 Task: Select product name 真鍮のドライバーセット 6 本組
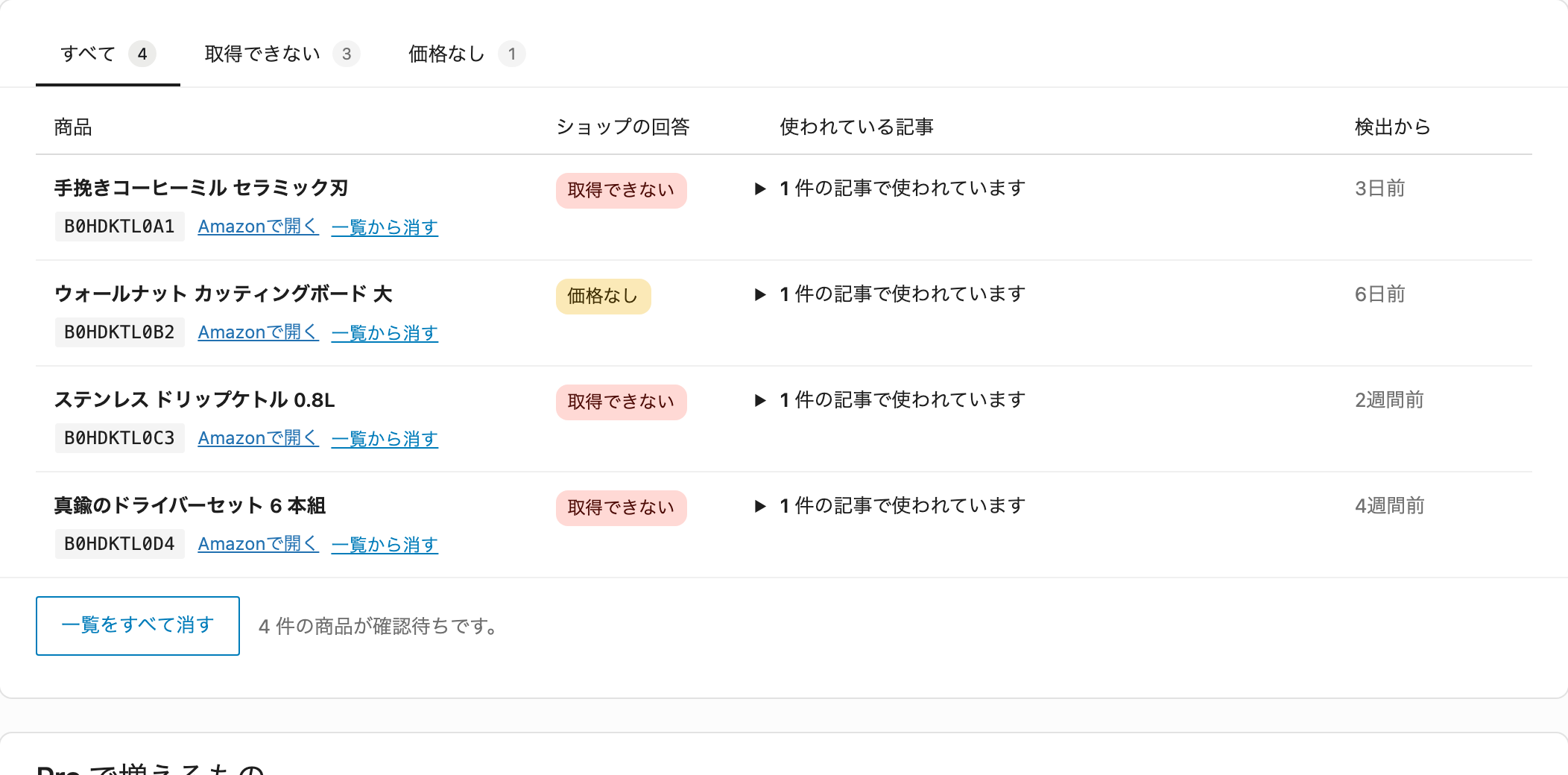pyautogui.click(x=189, y=505)
